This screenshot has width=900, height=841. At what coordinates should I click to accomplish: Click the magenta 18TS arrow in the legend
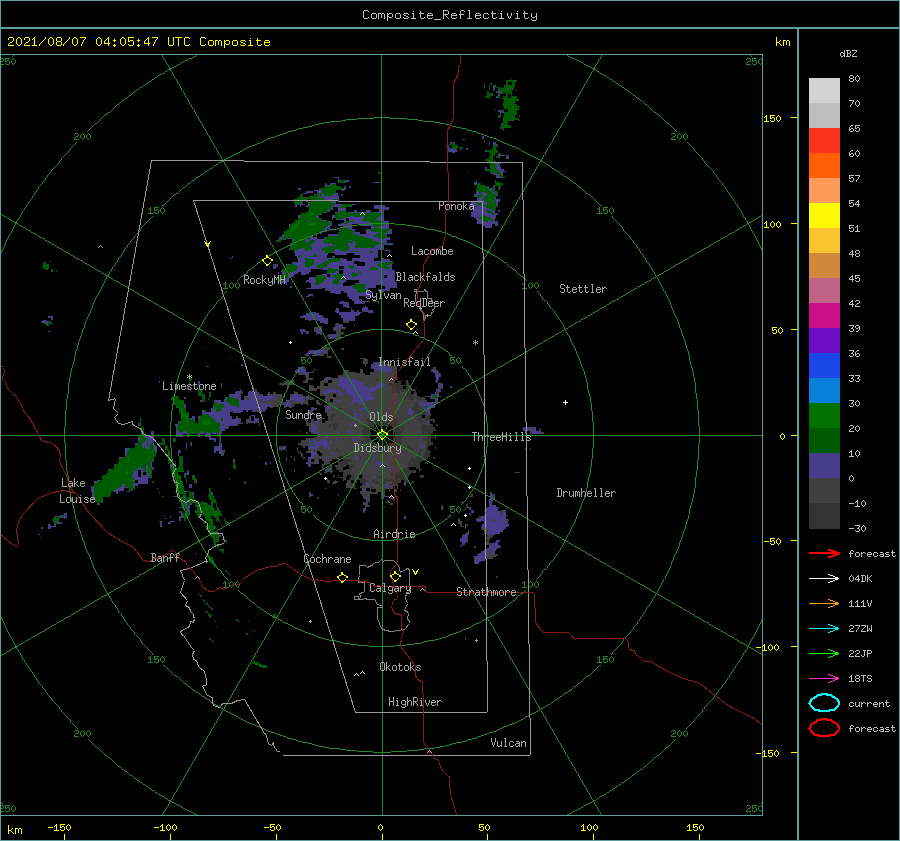click(824, 679)
